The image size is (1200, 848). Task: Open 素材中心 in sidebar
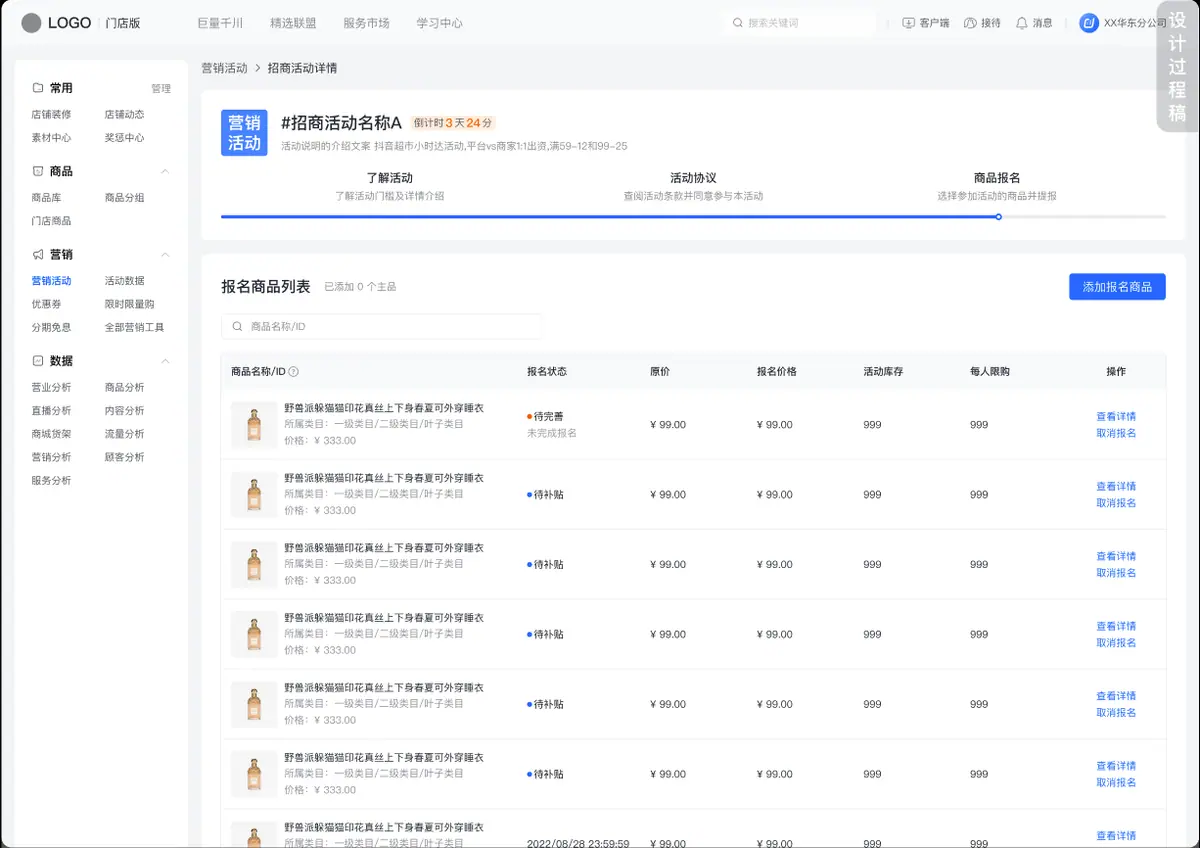tap(51, 137)
